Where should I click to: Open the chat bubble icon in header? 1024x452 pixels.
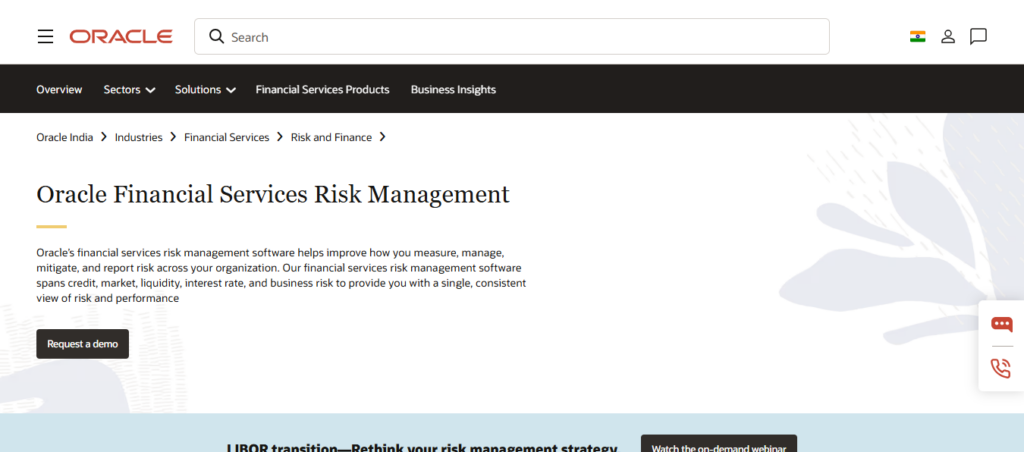pyautogui.click(x=978, y=37)
